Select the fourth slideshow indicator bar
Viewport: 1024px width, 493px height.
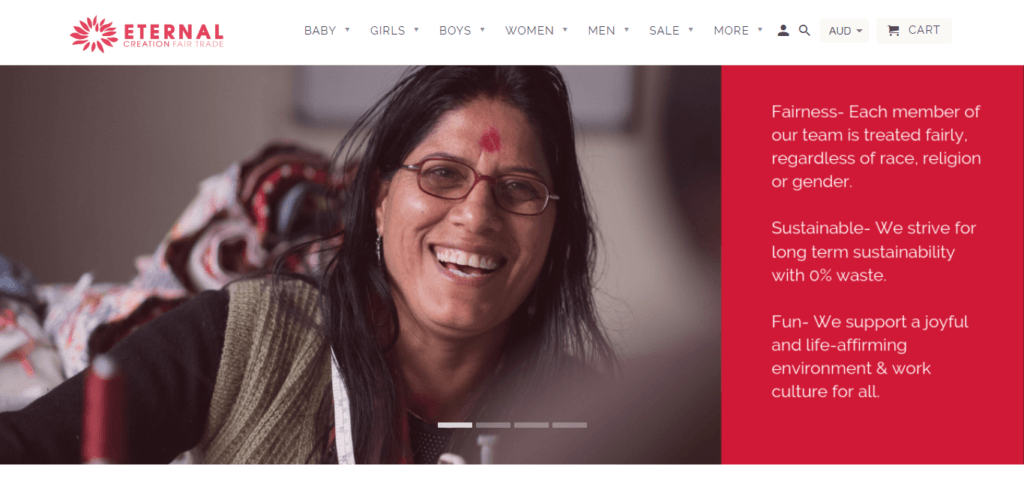click(x=569, y=425)
